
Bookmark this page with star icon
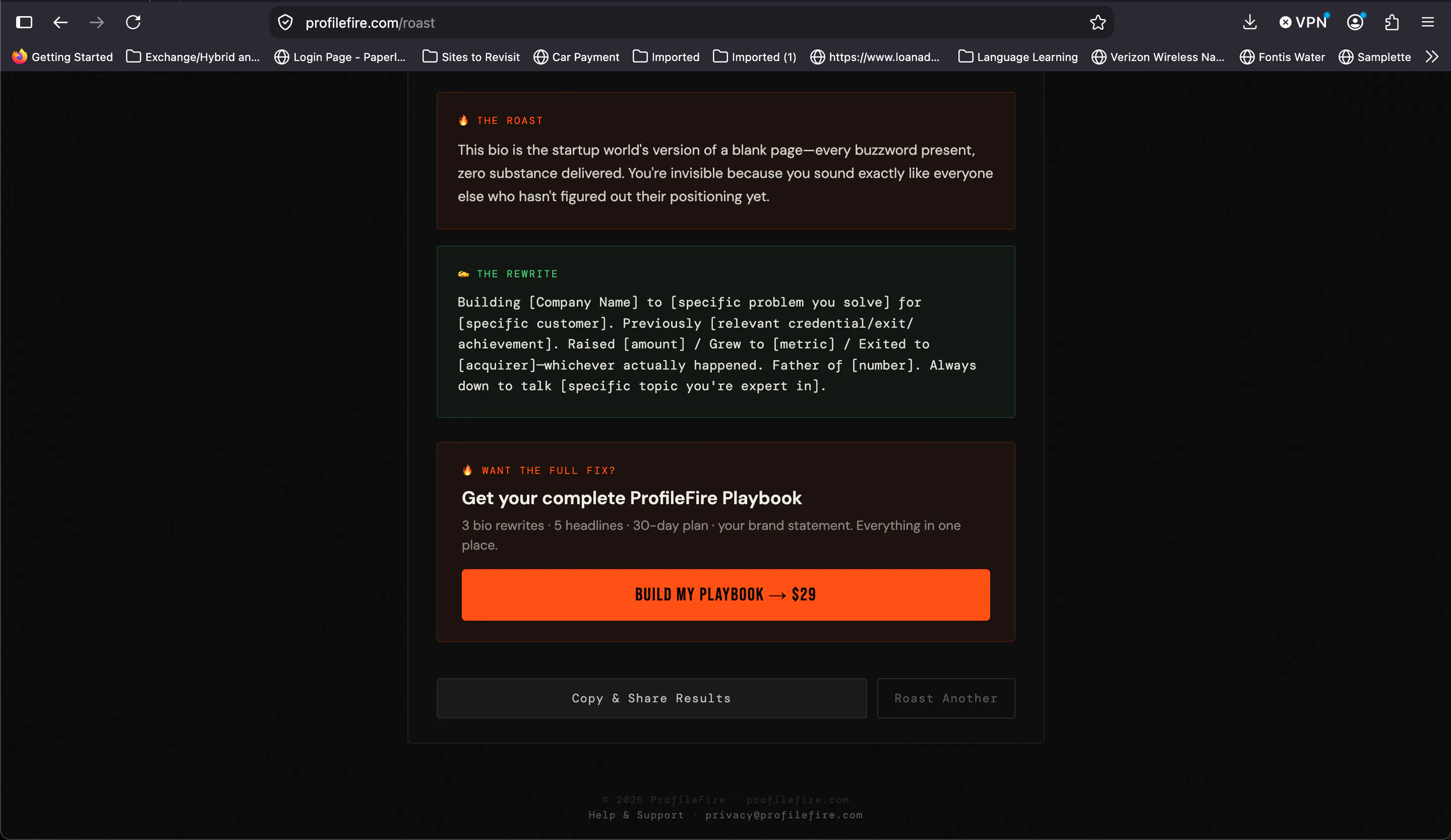pyautogui.click(x=1098, y=23)
